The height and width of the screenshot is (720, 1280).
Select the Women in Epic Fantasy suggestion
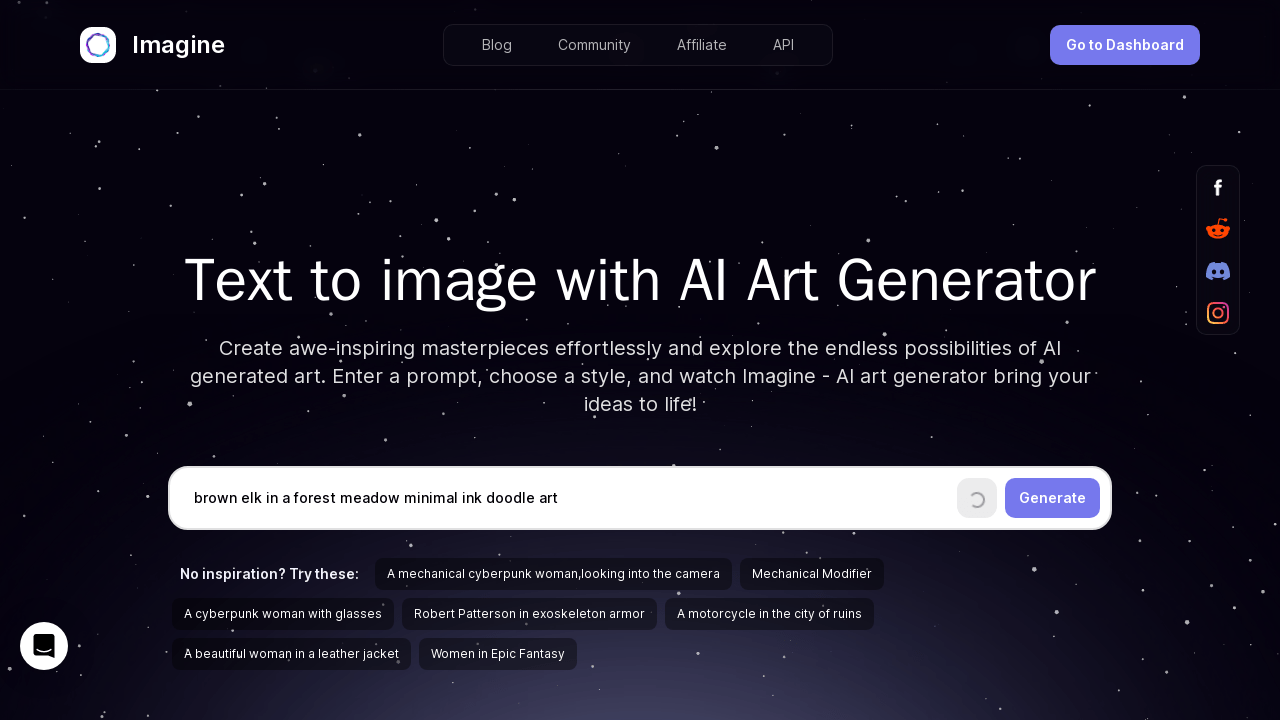[498, 654]
